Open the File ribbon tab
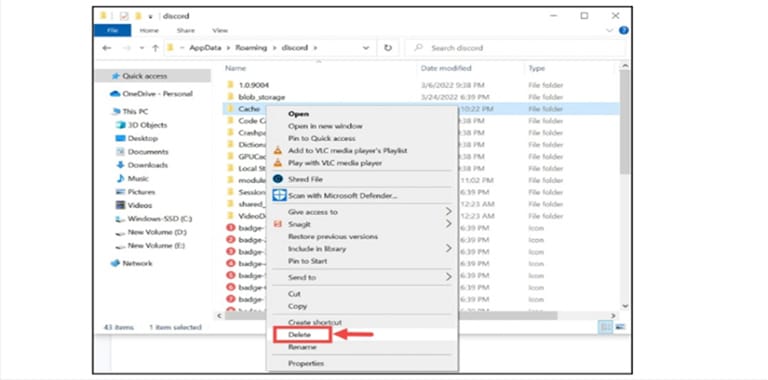The height and width of the screenshot is (380, 768). [x=113, y=30]
